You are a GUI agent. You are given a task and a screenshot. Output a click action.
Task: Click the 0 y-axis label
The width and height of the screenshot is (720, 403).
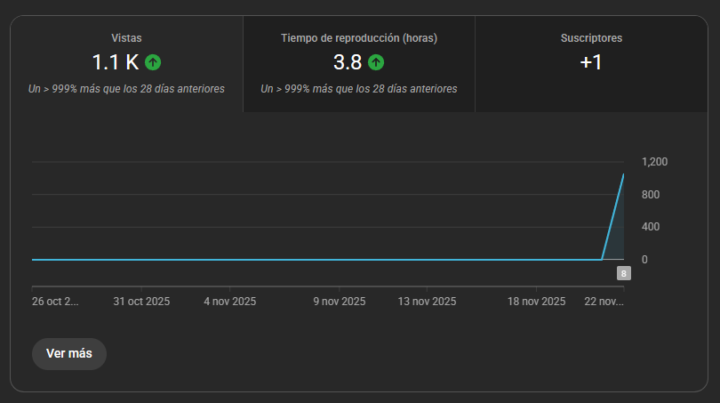(645, 260)
